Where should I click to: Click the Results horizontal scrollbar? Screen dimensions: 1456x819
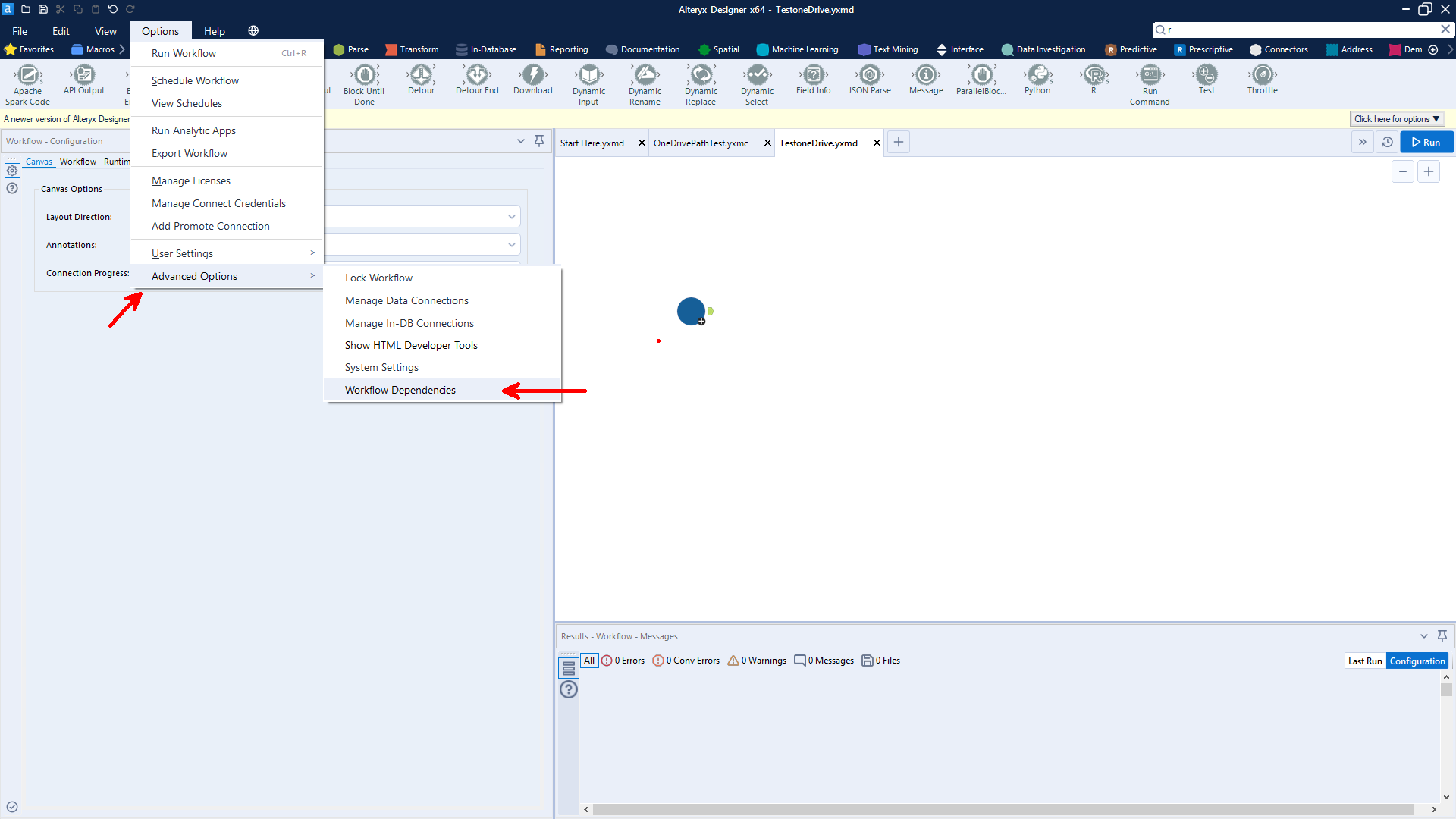(x=1003, y=809)
